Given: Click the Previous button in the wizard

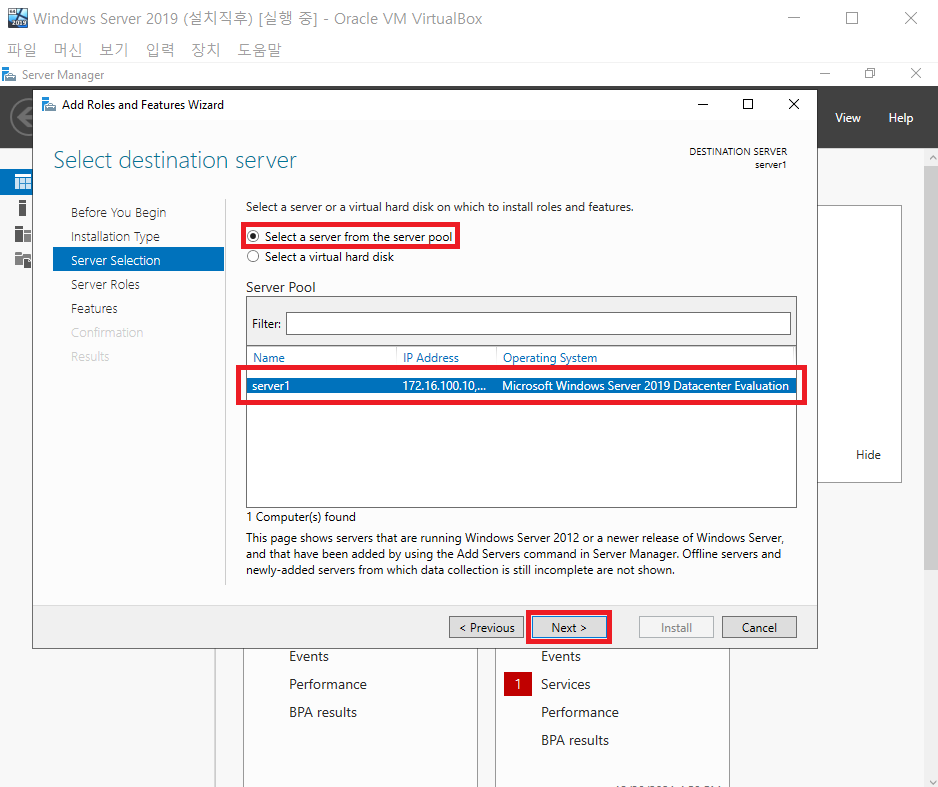Looking at the screenshot, I should click(486, 627).
